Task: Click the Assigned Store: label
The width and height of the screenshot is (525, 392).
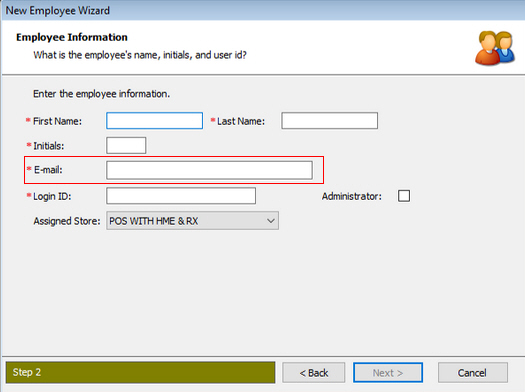Action: (x=67, y=221)
